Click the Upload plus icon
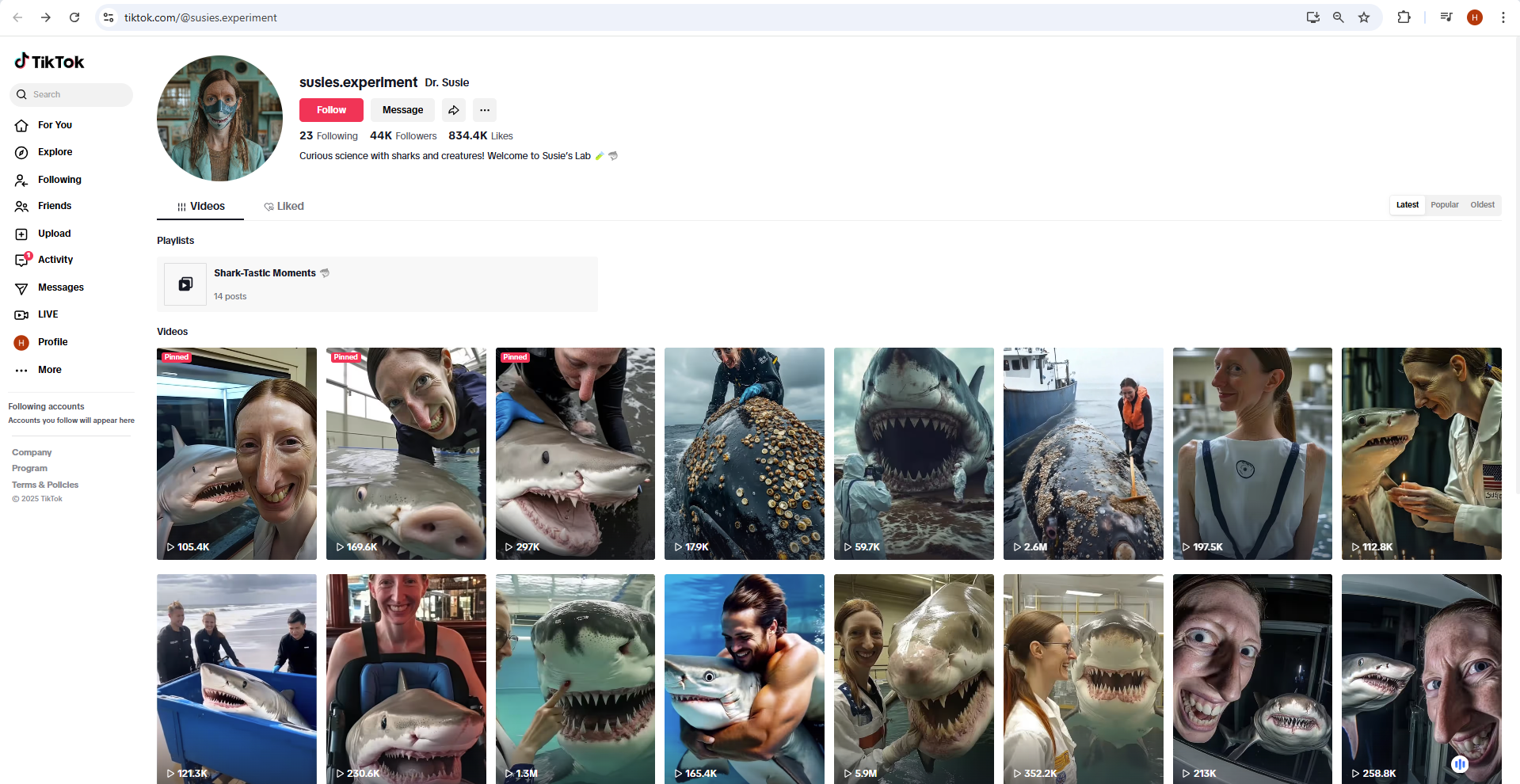This screenshot has width=1520, height=784. 21,234
